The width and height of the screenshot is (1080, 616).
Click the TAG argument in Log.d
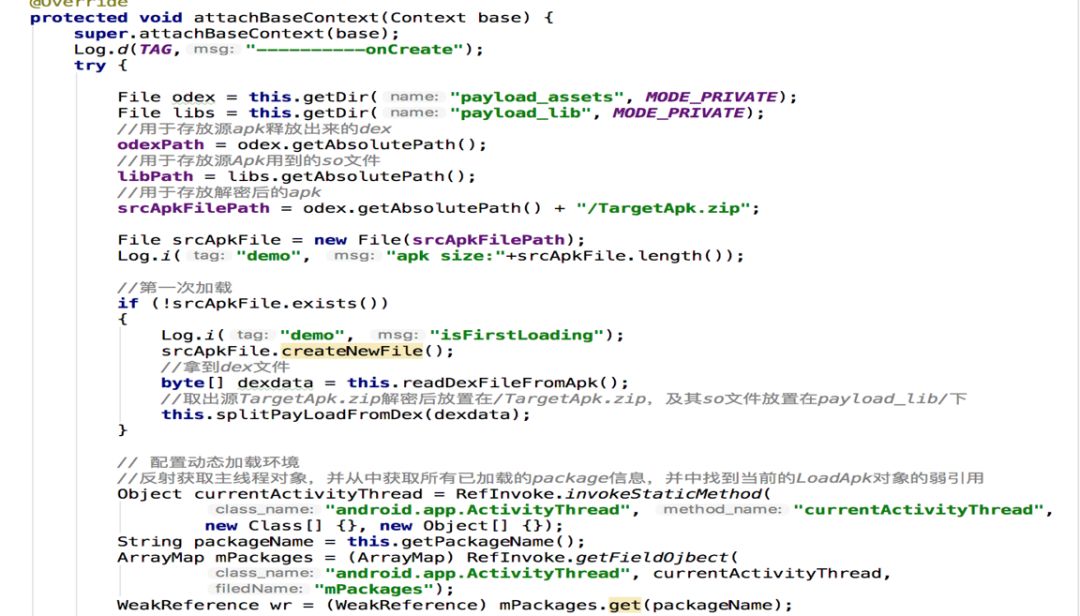click(x=156, y=50)
